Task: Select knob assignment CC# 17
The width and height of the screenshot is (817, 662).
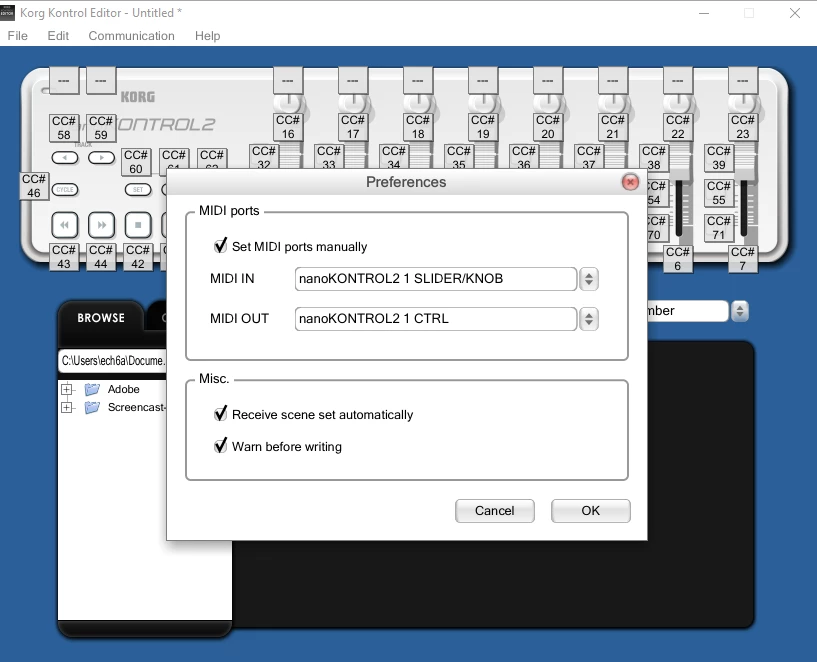Action: tap(353, 127)
